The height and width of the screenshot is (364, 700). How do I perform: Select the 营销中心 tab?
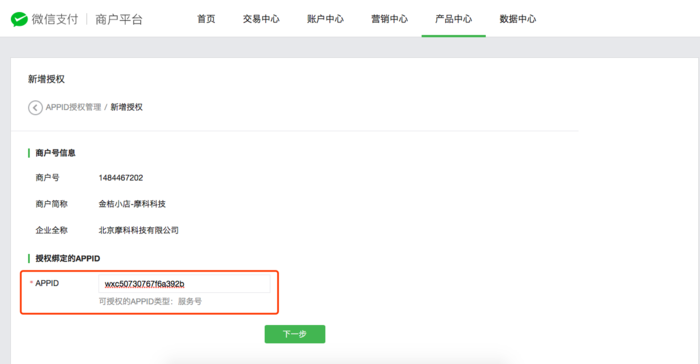tap(389, 19)
